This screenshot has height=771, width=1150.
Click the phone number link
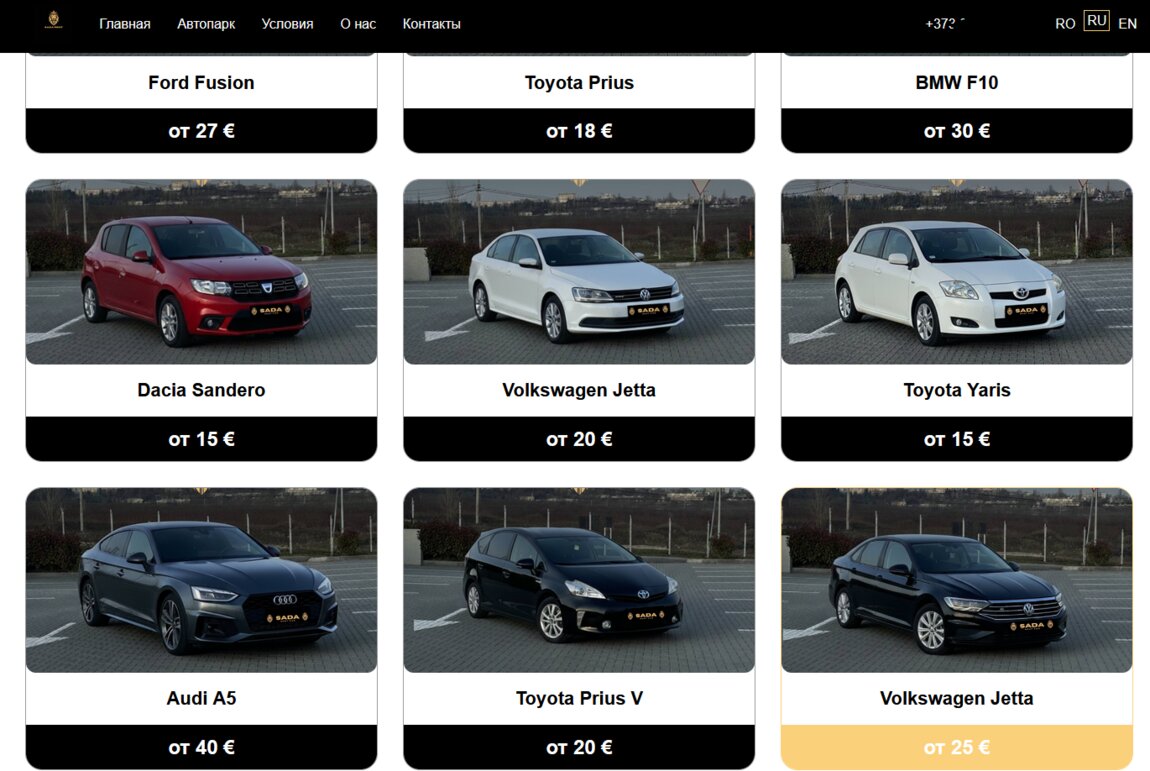pos(945,23)
